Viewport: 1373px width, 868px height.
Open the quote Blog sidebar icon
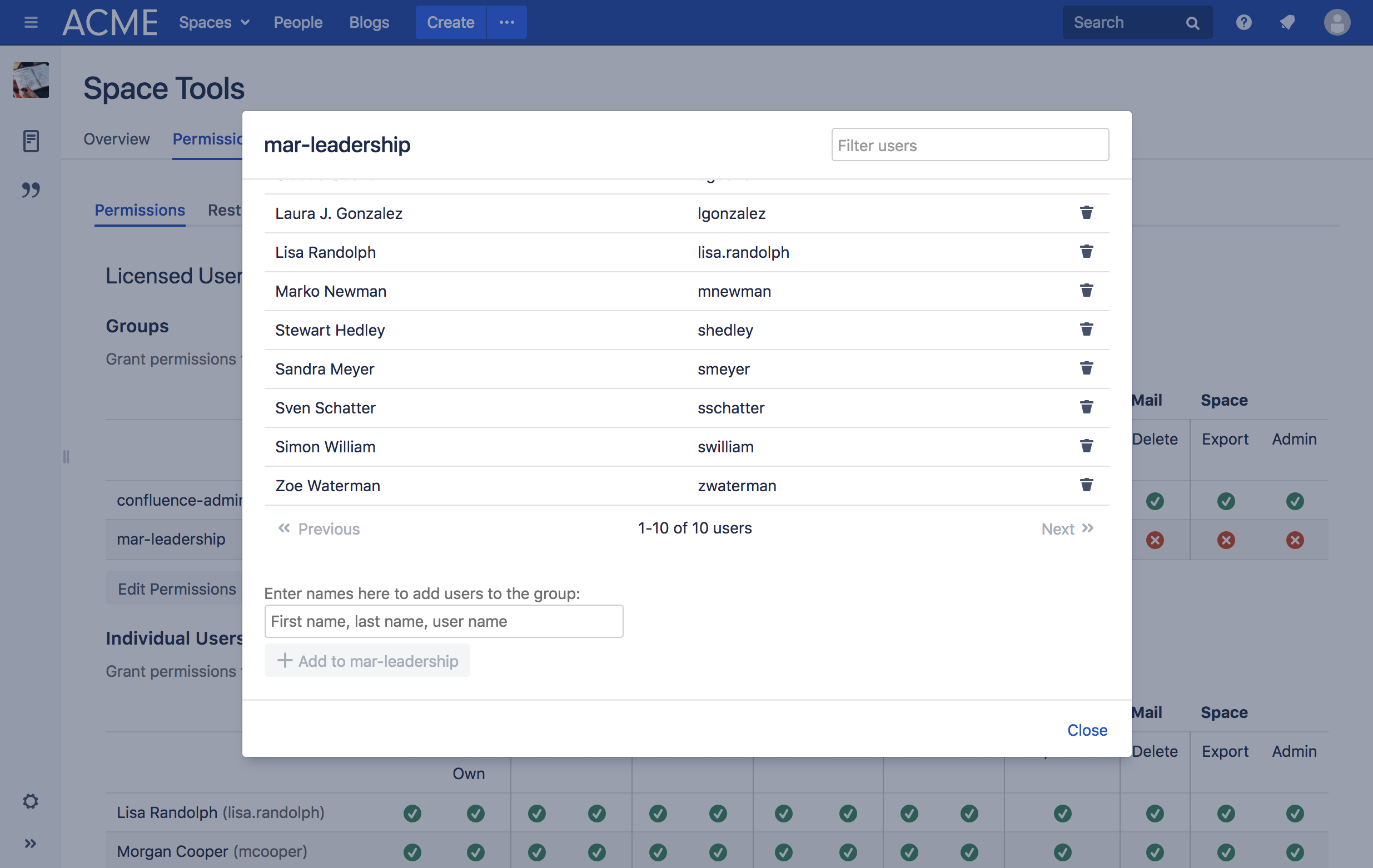pos(31,190)
